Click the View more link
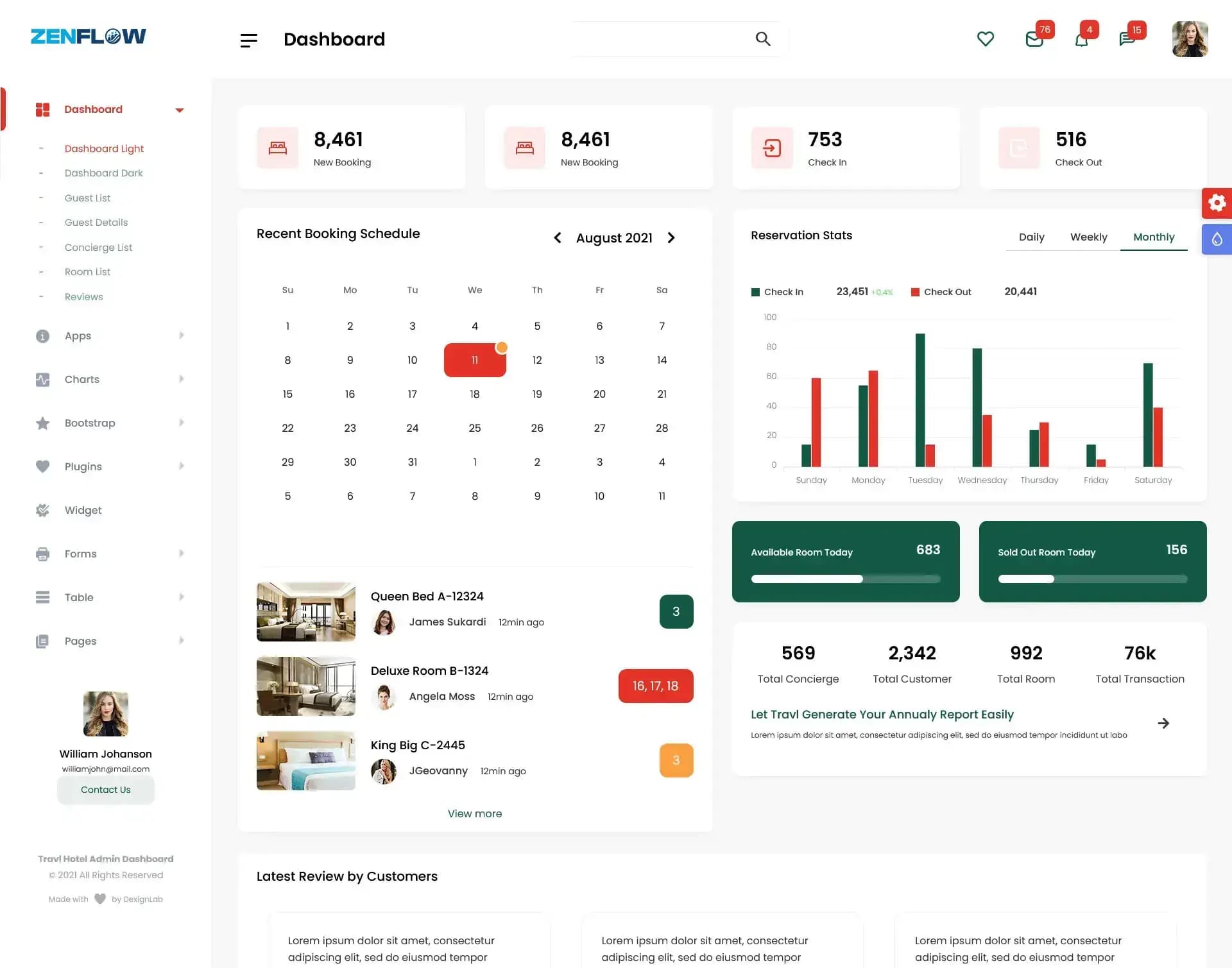This screenshot has width=1232, height=968. tap(475, 813)
